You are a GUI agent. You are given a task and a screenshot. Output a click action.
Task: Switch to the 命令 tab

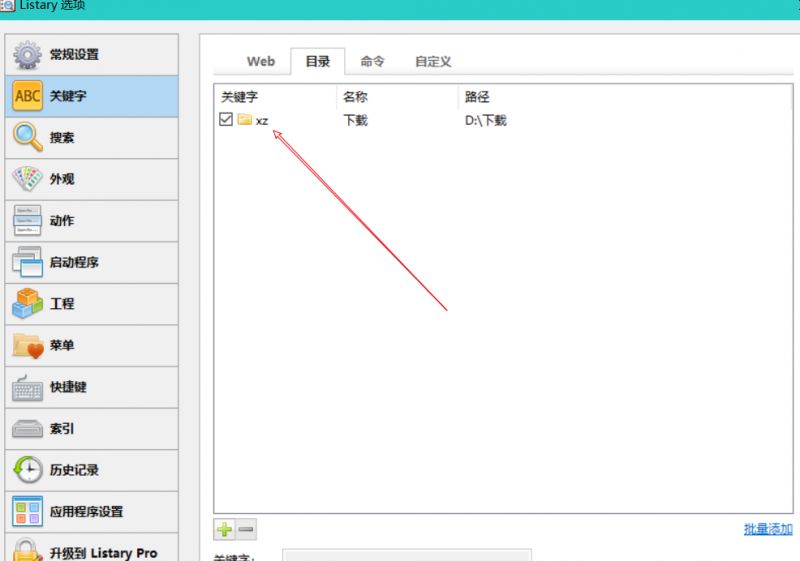[x=372, y=62]
